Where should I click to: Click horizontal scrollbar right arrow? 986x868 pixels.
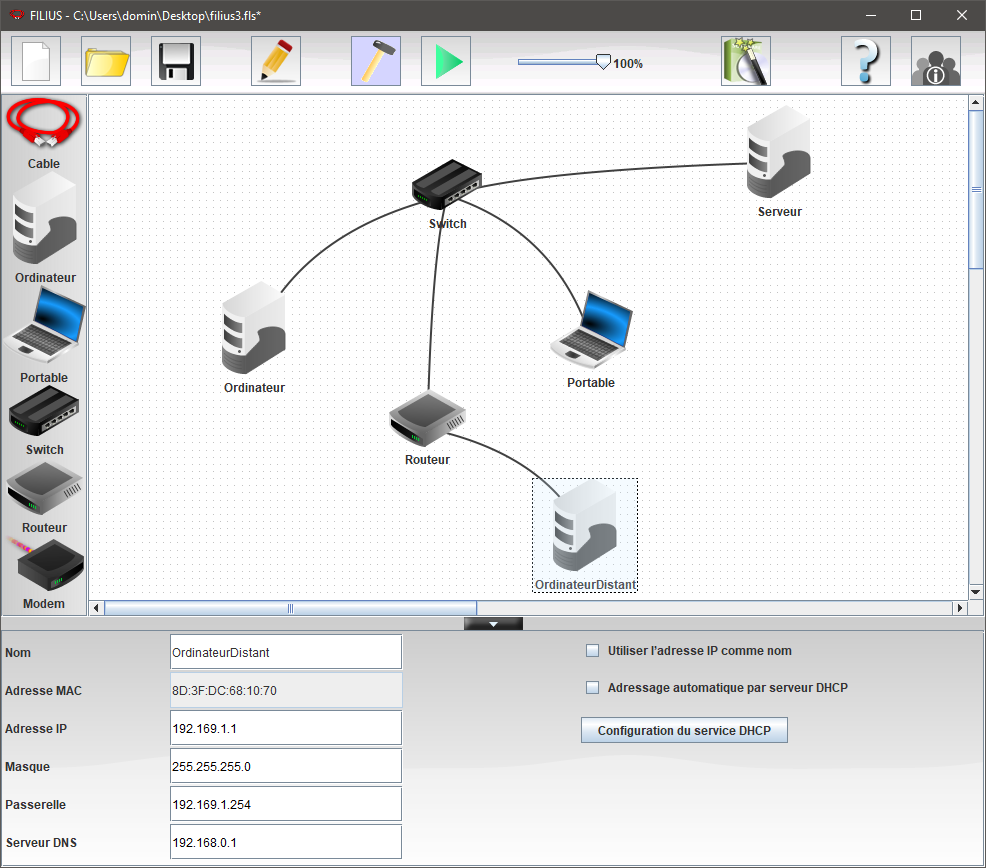click(x=960, y=608)
